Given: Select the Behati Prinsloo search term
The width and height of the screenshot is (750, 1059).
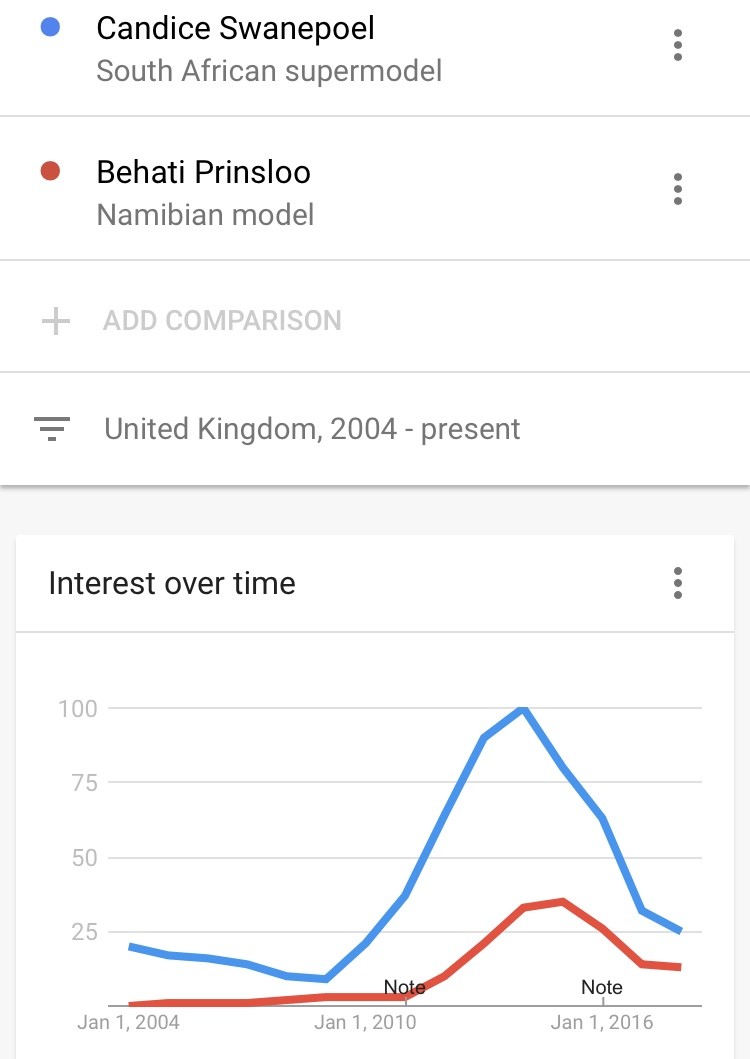Looking at the screenshot, I should (x=203, y=172).
